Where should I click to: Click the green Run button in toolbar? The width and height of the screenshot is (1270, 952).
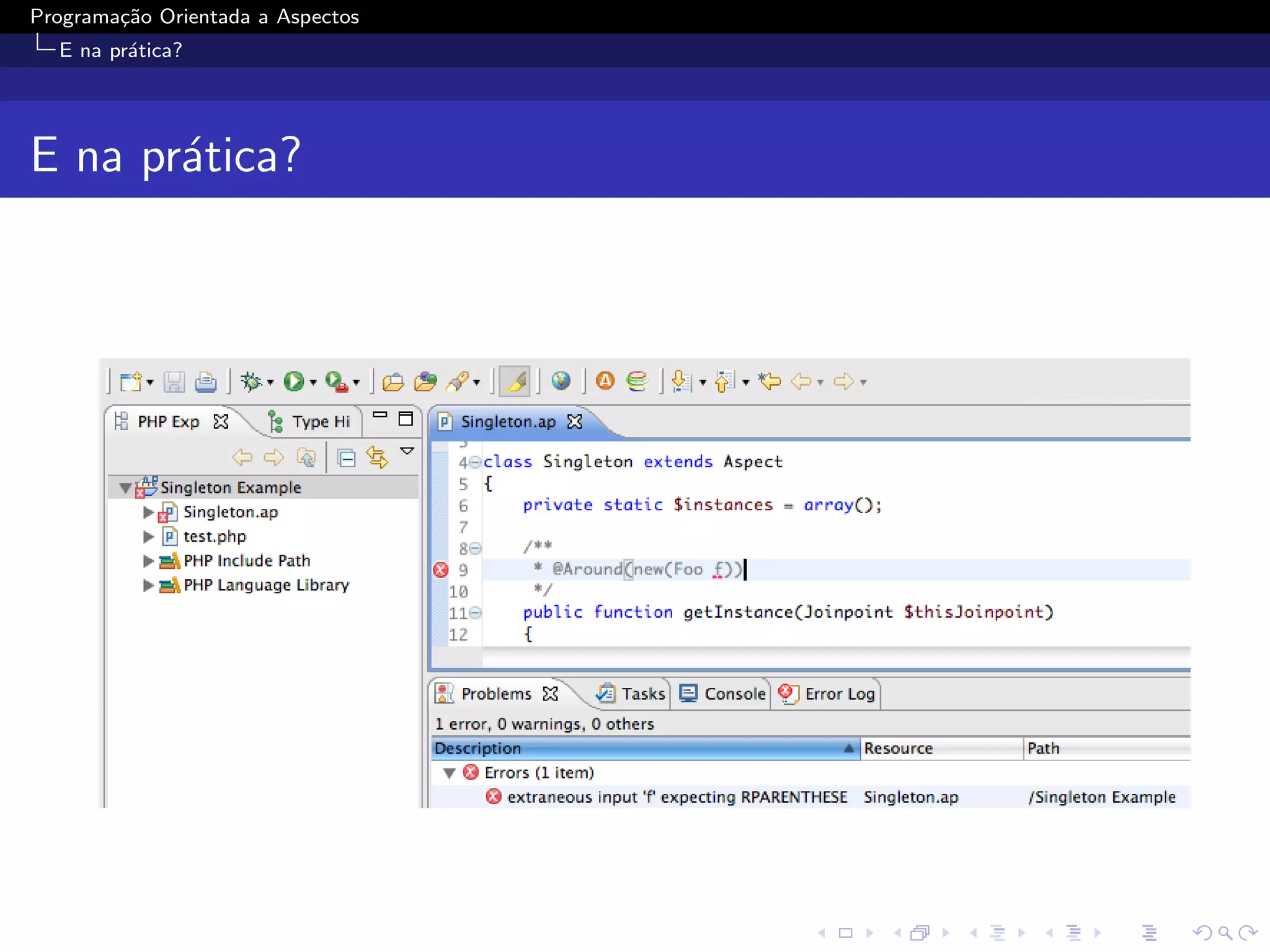[294, 381]
